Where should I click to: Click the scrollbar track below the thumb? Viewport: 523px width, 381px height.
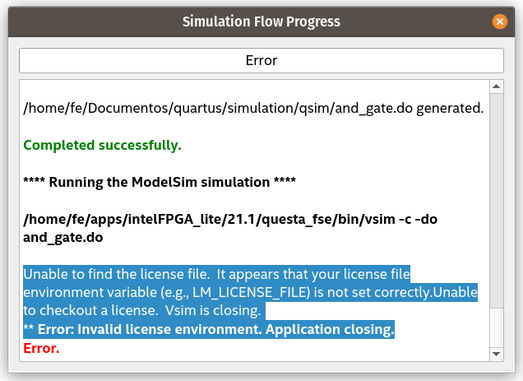coord(496,328)
